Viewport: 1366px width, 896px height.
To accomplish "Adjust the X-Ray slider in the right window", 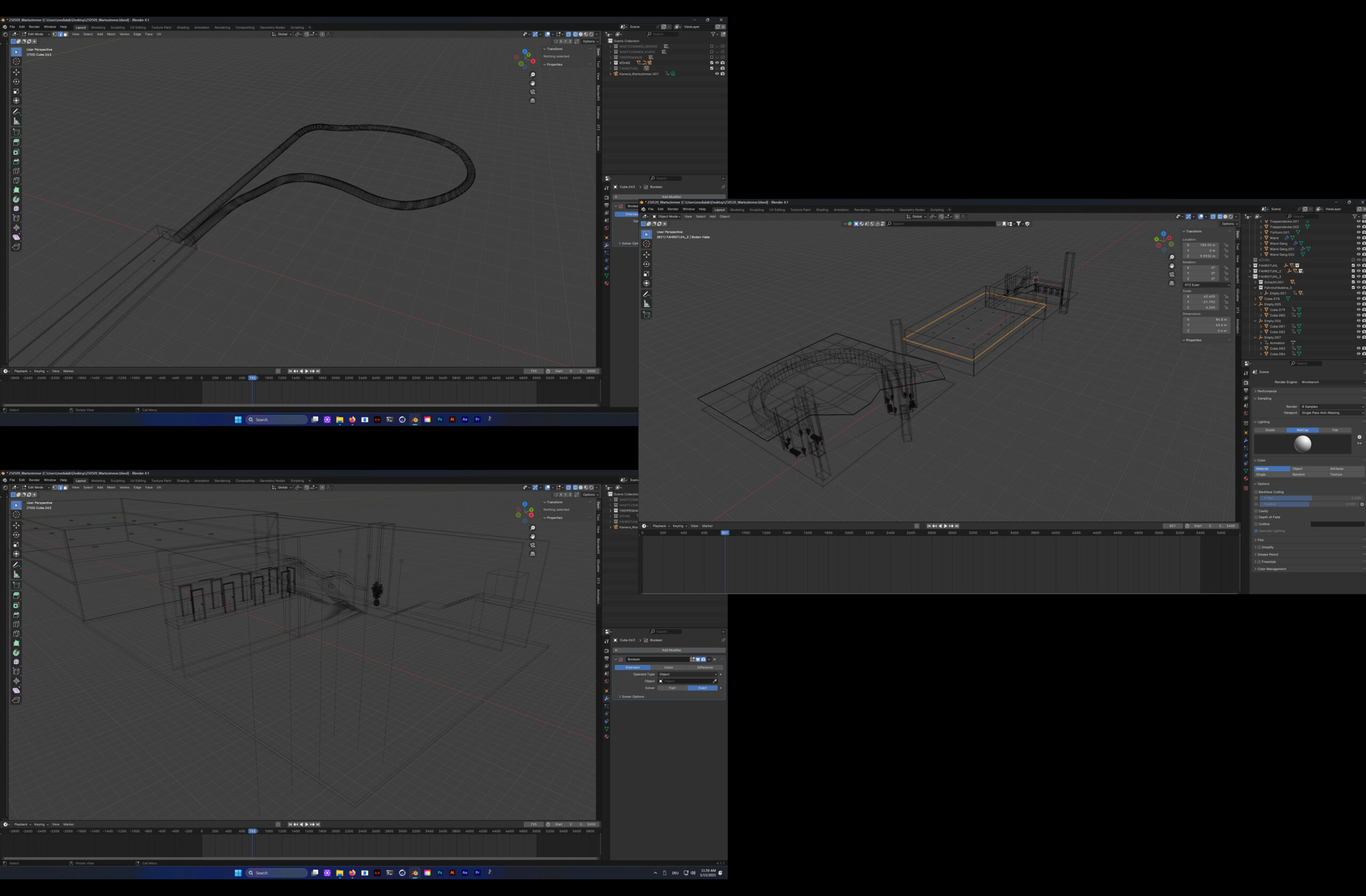I will coord(1311,498).
